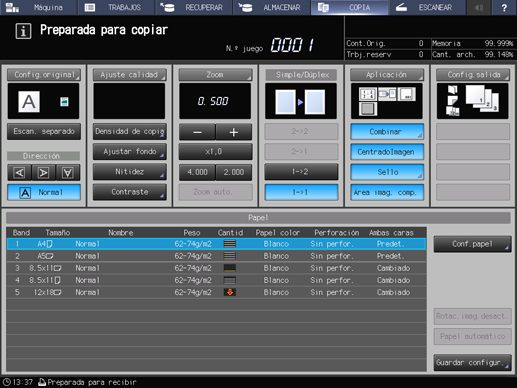Select tray 5 12x18 paper row
The width and height of the screenshot is (517, 388).
point(216,292)
